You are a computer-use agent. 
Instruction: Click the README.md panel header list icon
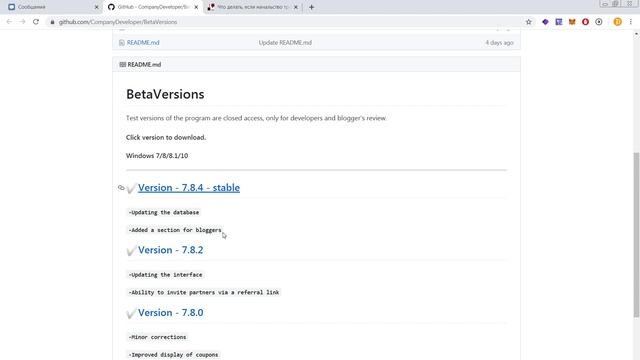pyautogui.click(x=122, y=64)
